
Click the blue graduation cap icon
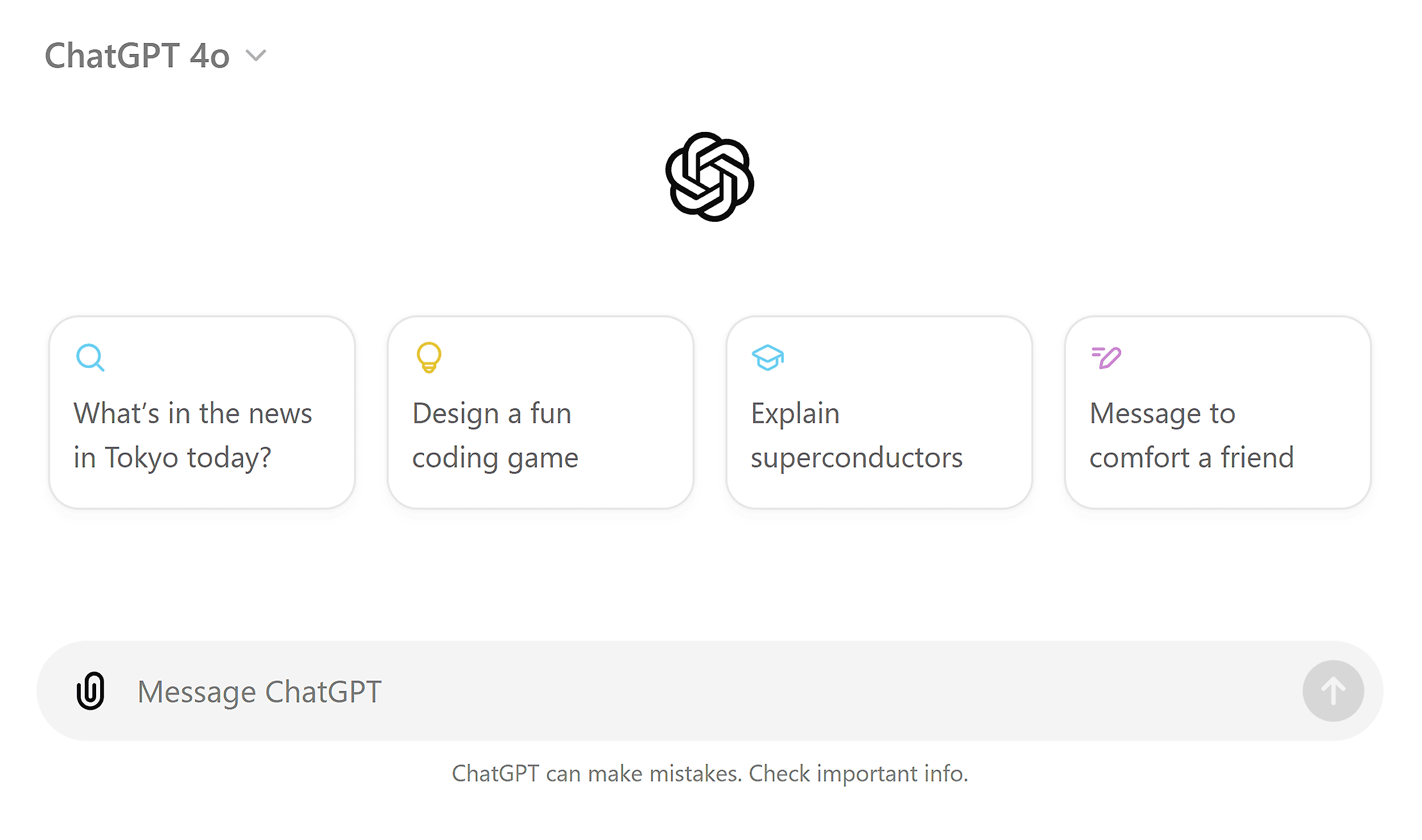(767, 358)
